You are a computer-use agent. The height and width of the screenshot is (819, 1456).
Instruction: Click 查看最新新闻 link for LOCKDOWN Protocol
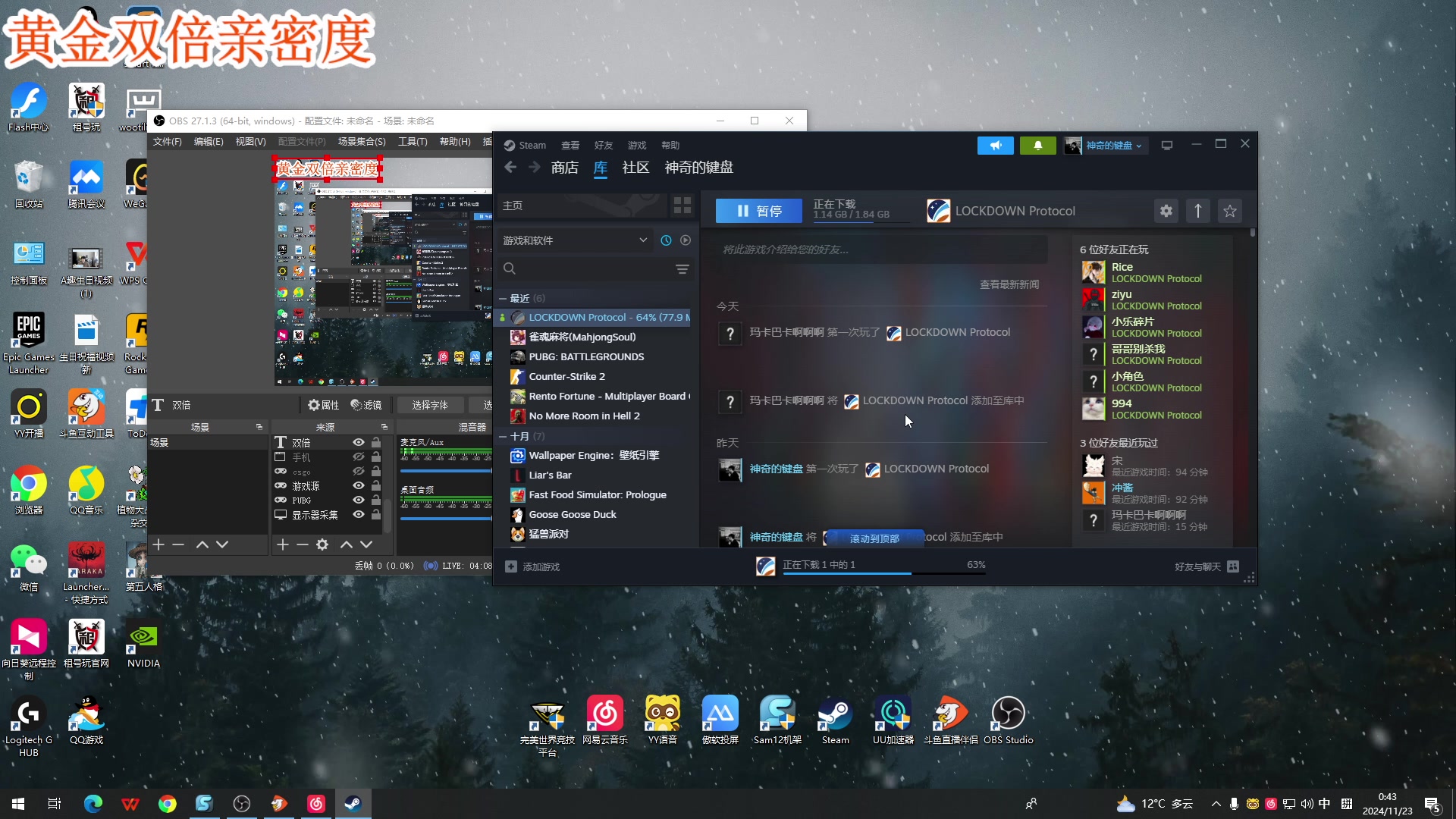[x=1009, y=284]
